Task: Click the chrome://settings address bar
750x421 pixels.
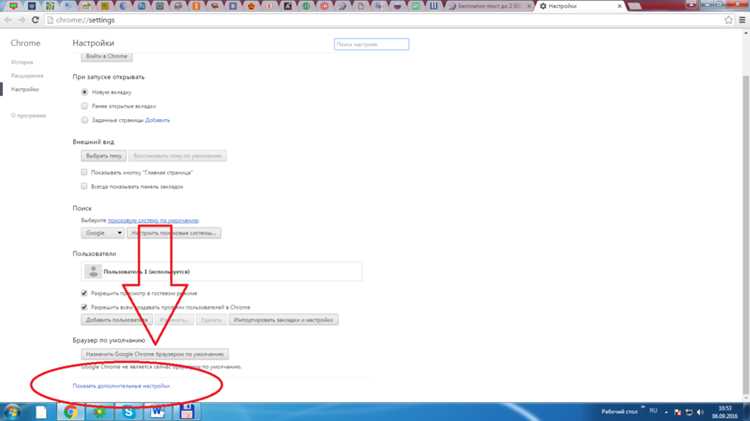Action: [x=383, y=20]
